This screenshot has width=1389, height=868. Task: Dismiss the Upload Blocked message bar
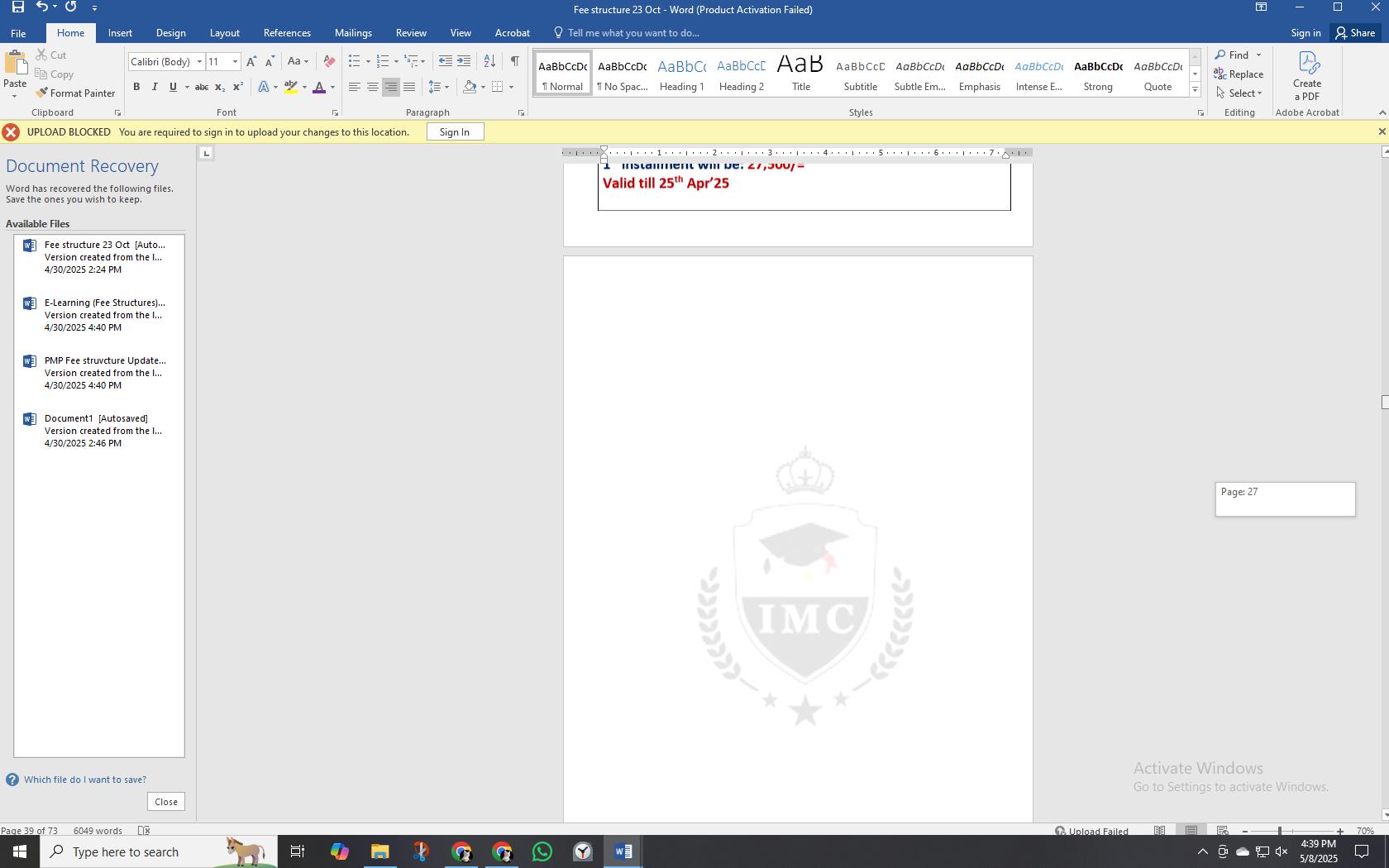1381,132
